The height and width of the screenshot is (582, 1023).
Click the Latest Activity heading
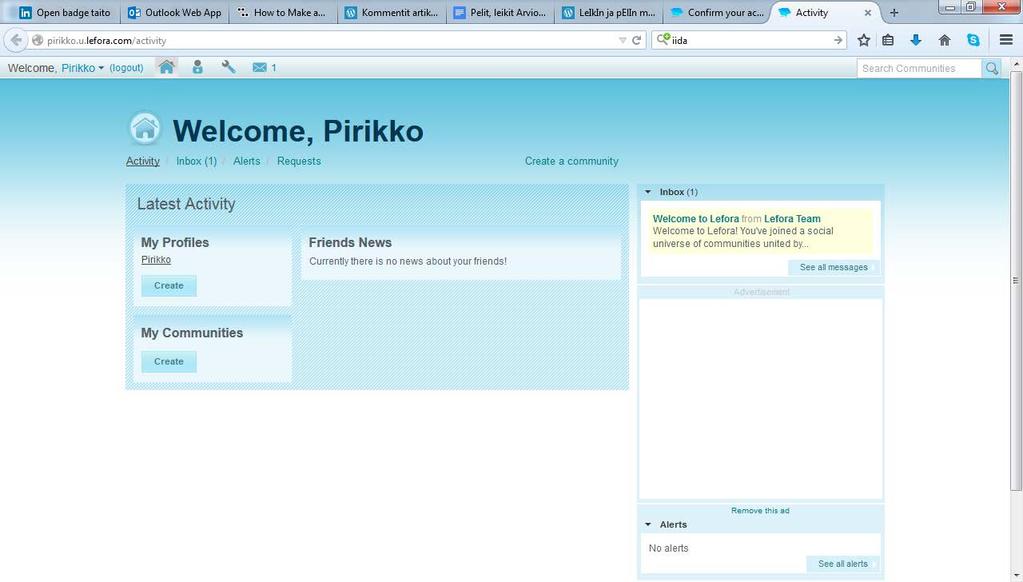(x=186, y=204)
